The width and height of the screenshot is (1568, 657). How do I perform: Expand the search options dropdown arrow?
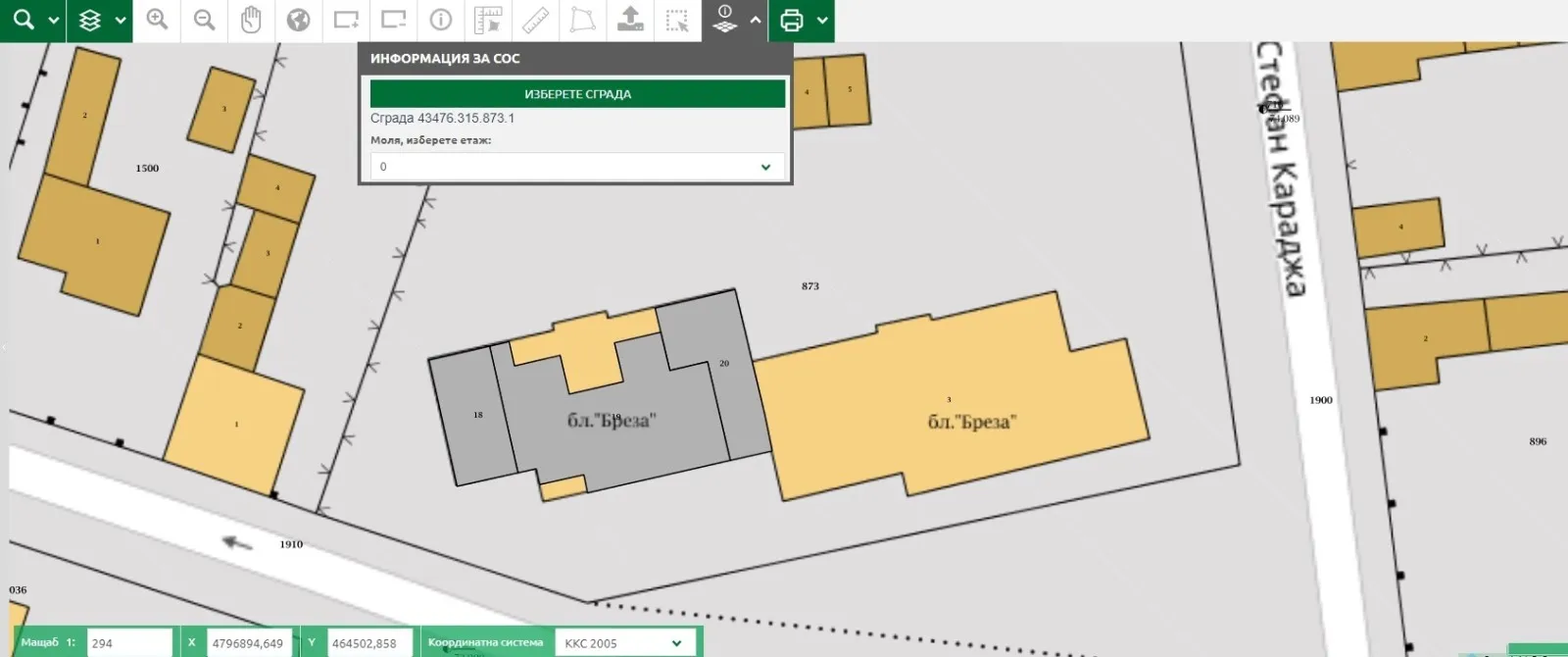[x=54, y=20]
